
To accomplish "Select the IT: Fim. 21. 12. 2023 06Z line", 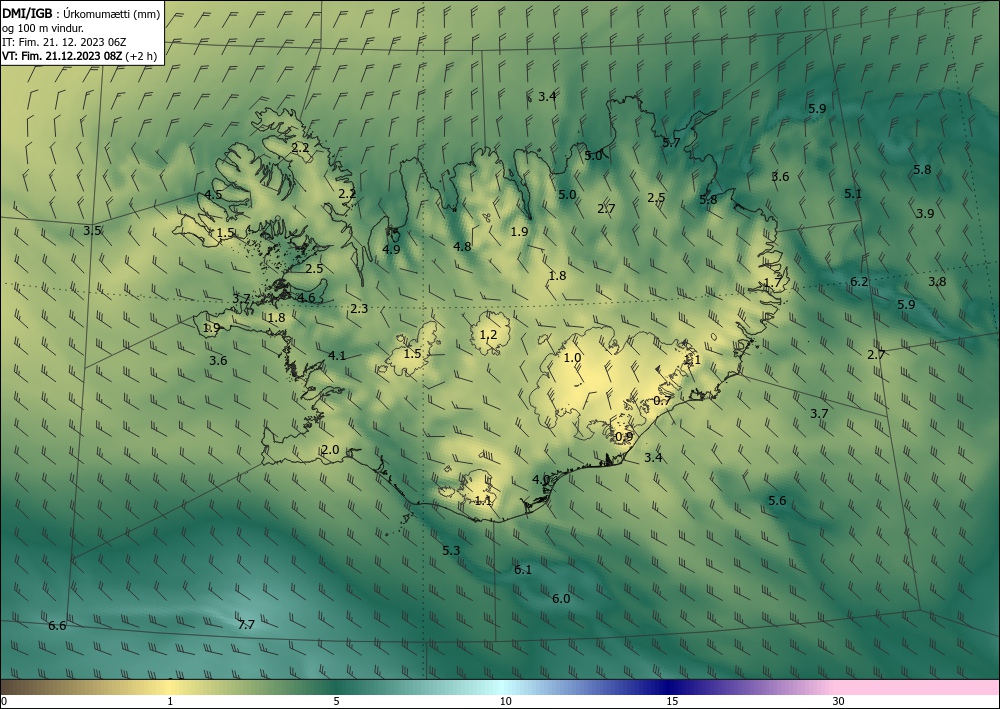I will click(64, 42).
